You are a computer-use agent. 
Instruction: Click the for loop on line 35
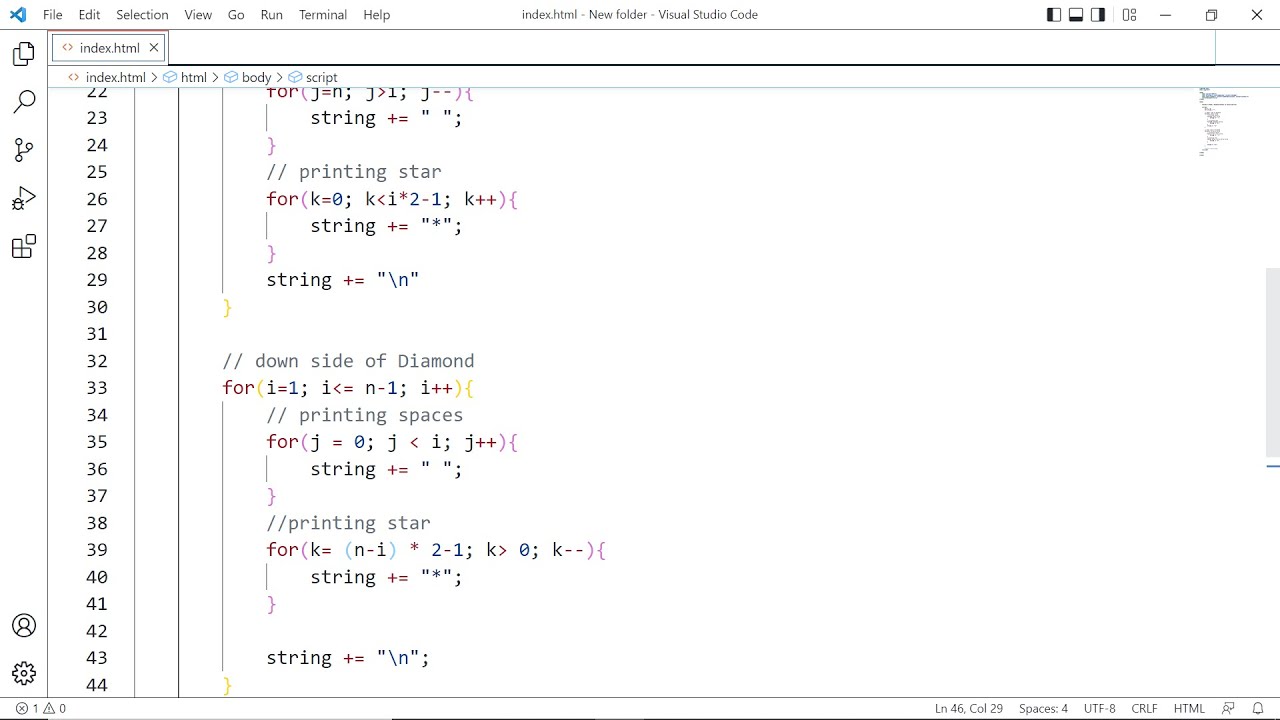(x=392, y=442)
